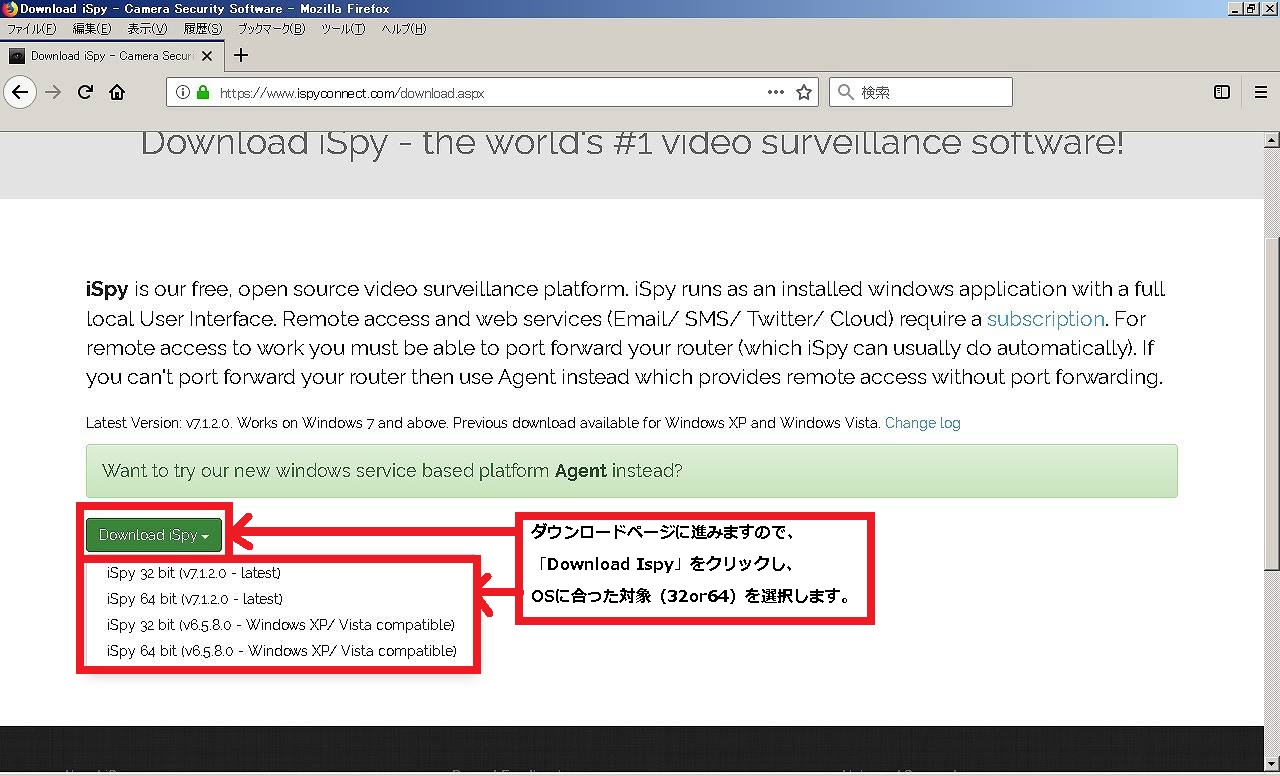The image size is (1280, 776).
Task: Choose iSpy 64 bit v7.1.2.0 latest
Action: (x=195, y=599)
